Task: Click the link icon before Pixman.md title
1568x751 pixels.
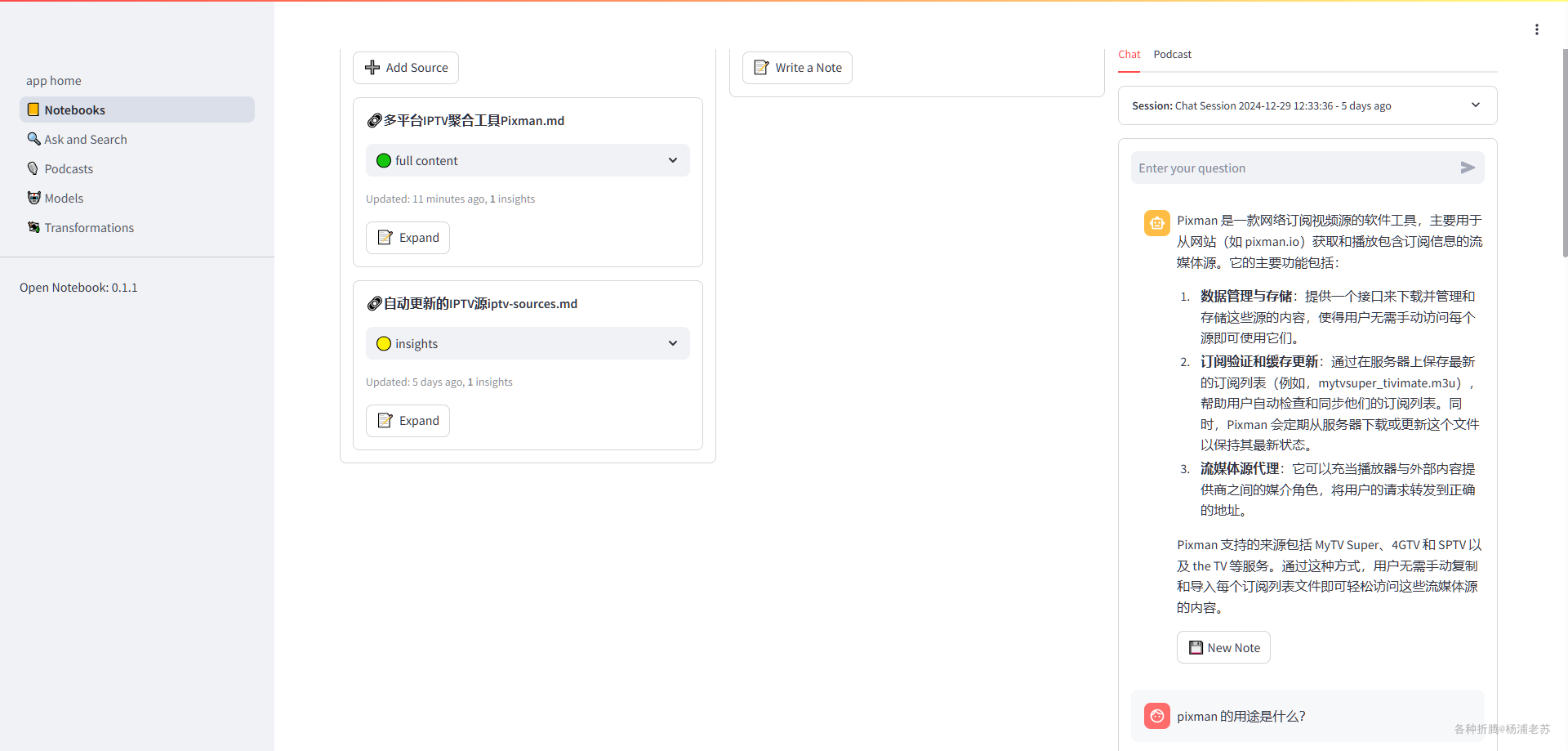Action: (374, 120)
